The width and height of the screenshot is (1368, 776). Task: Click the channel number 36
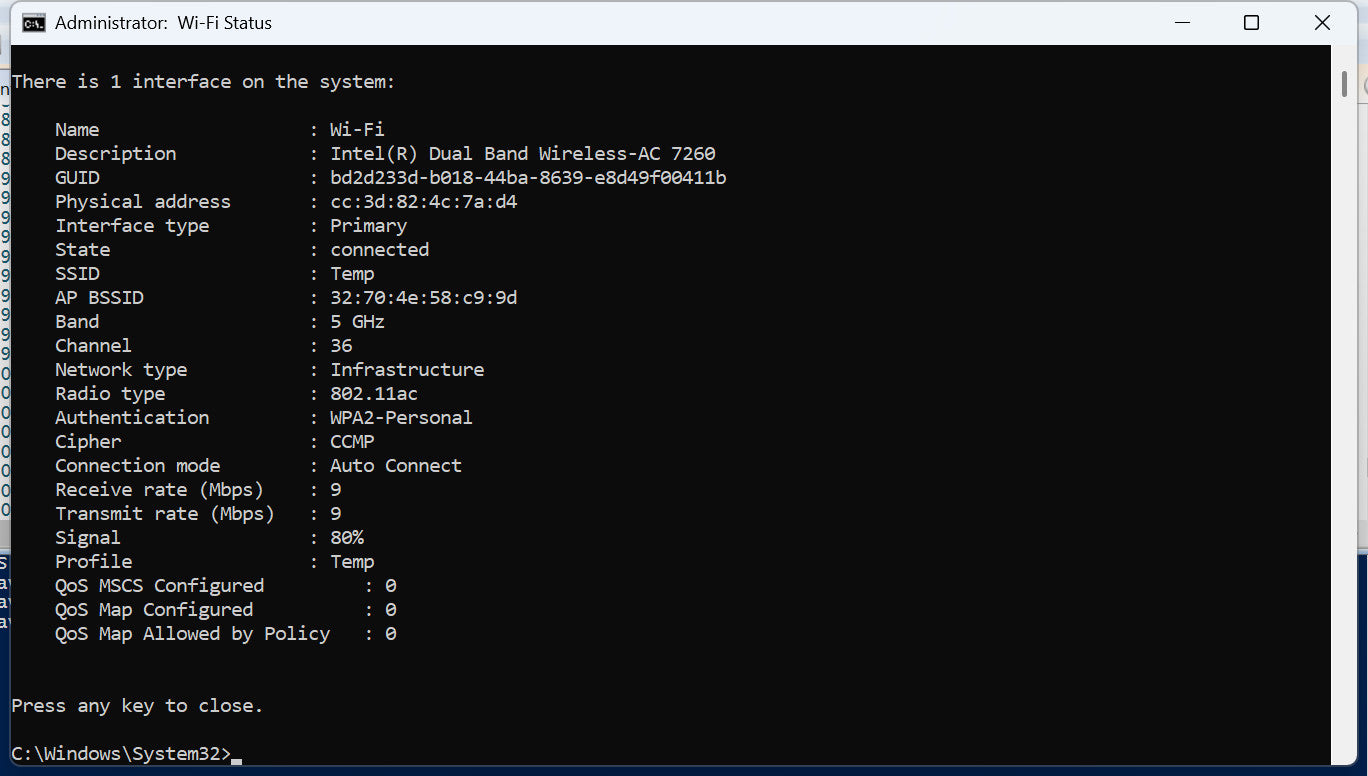click(x=341, y=346)
